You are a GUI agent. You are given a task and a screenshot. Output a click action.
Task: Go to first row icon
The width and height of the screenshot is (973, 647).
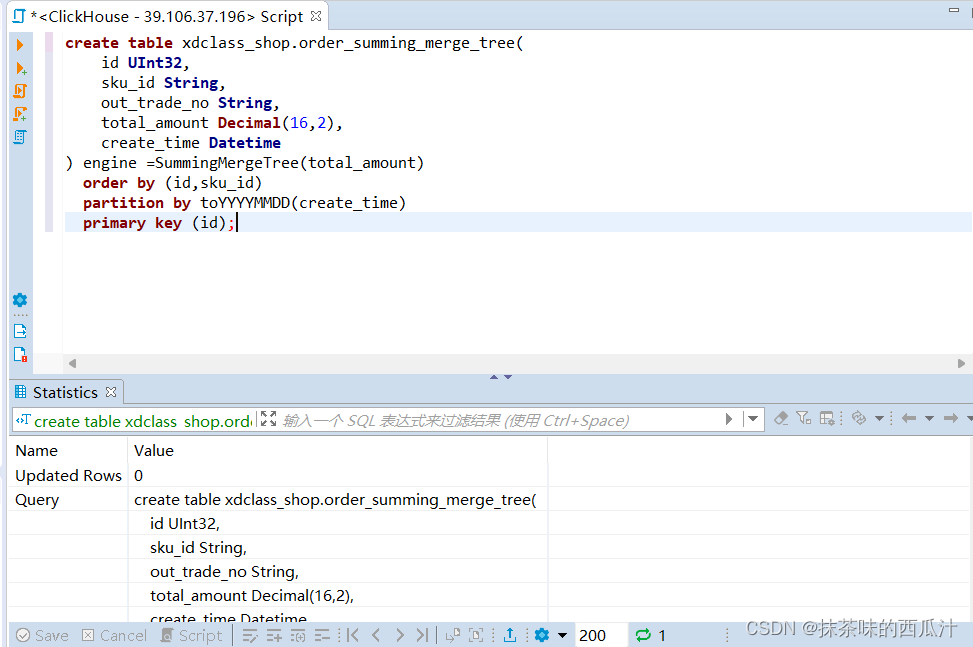(x=352, y=635)
